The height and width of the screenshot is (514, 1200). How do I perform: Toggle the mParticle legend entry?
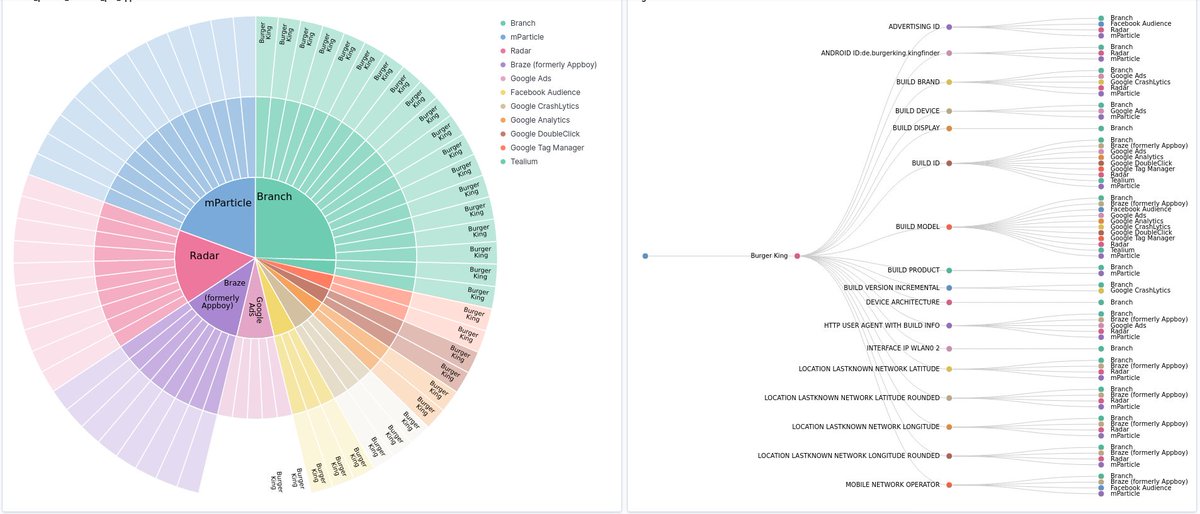coord(524,36)
